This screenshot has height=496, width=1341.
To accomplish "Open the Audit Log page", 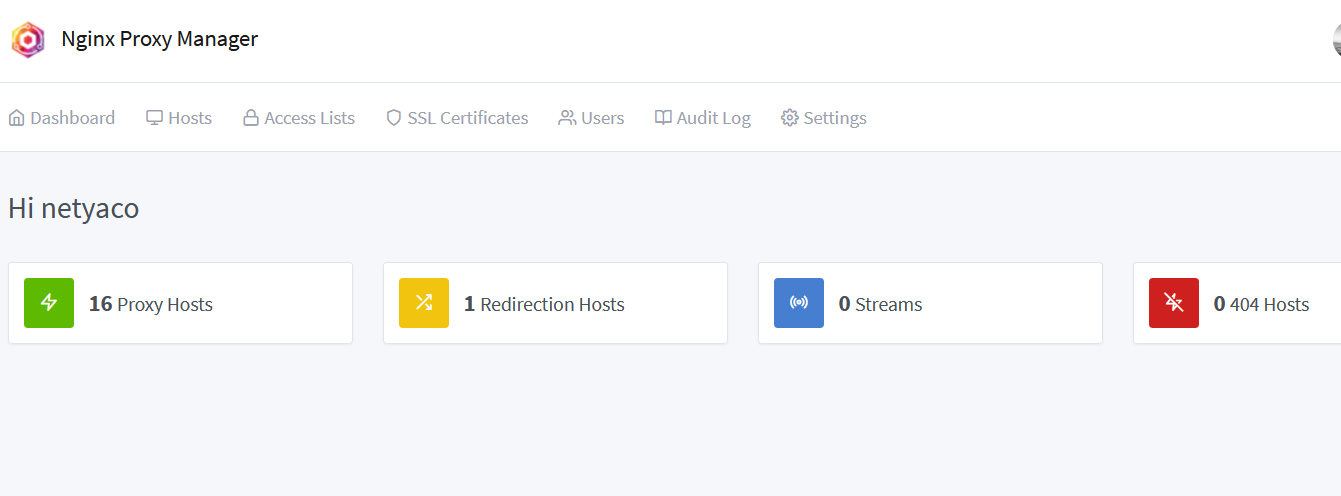I will point(702,118).
